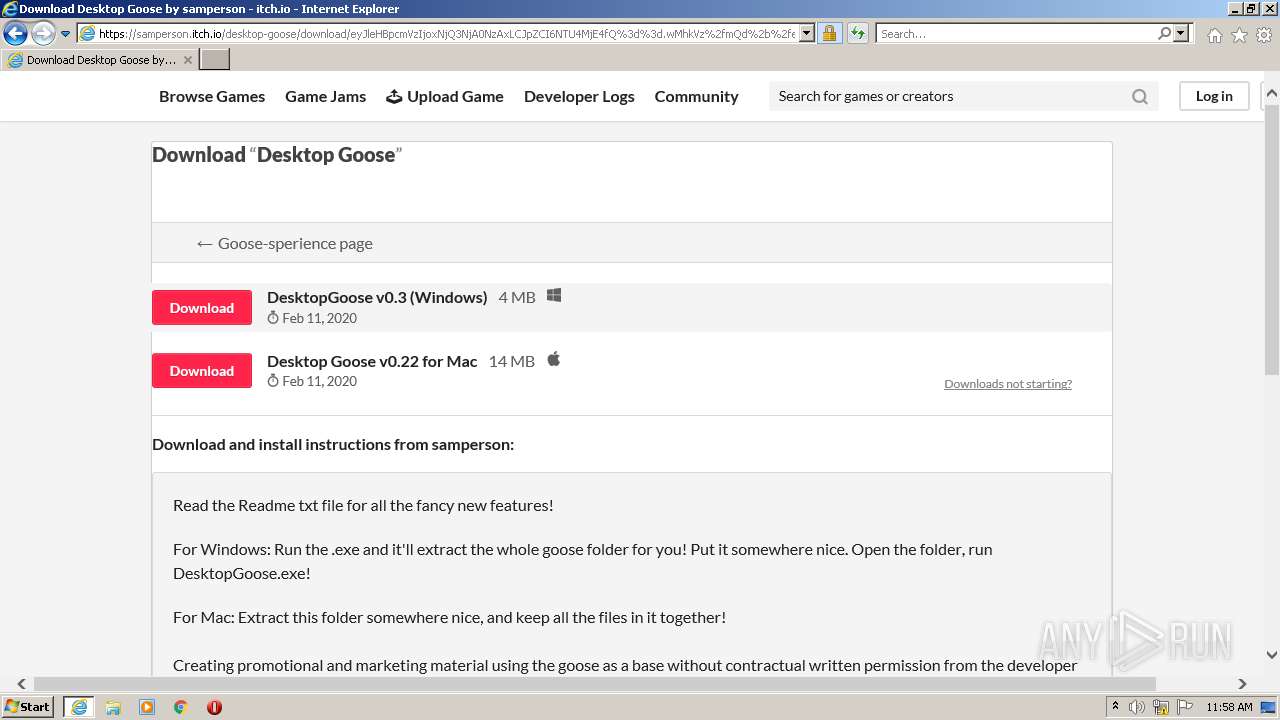1280x720 pixels.
Task: Download DesktopGoose v0.3 (Windows)
Action: coord(202,308)
